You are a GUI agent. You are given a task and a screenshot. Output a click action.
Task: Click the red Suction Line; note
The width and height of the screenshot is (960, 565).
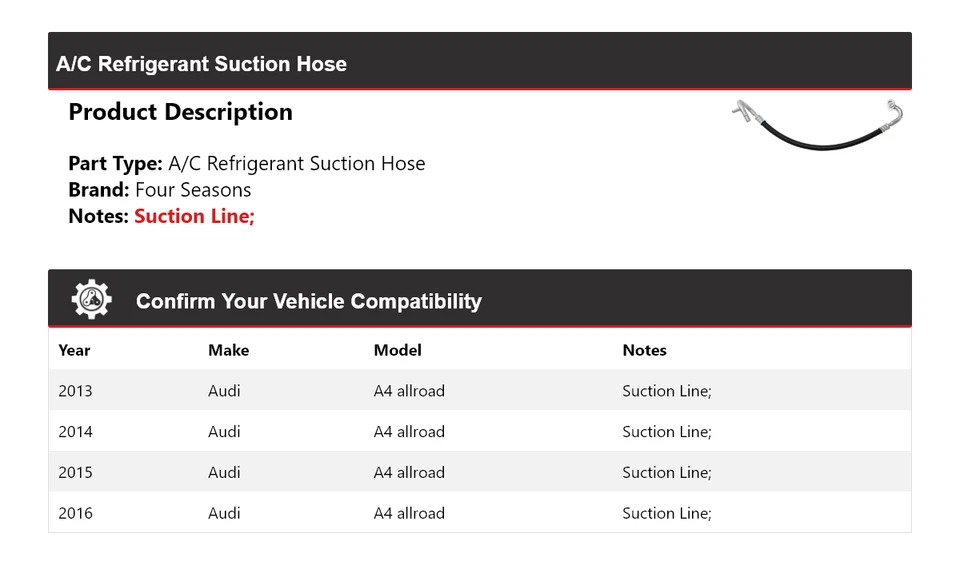point(194,216)
